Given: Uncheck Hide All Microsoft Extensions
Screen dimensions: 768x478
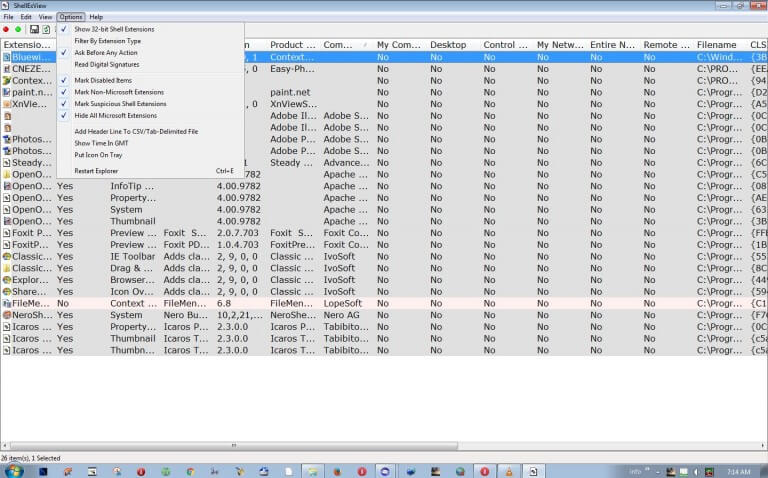Looking at the screenshot, I should click(x=116, y=116).
